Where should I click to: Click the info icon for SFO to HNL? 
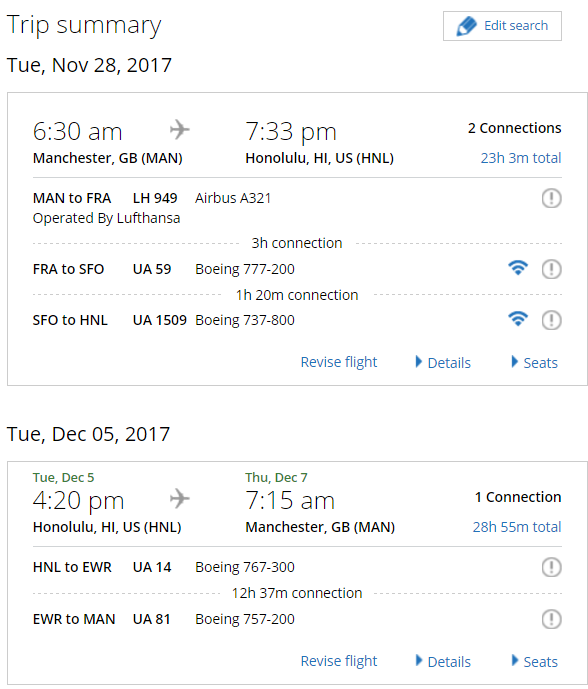click(x=551, y=320)
